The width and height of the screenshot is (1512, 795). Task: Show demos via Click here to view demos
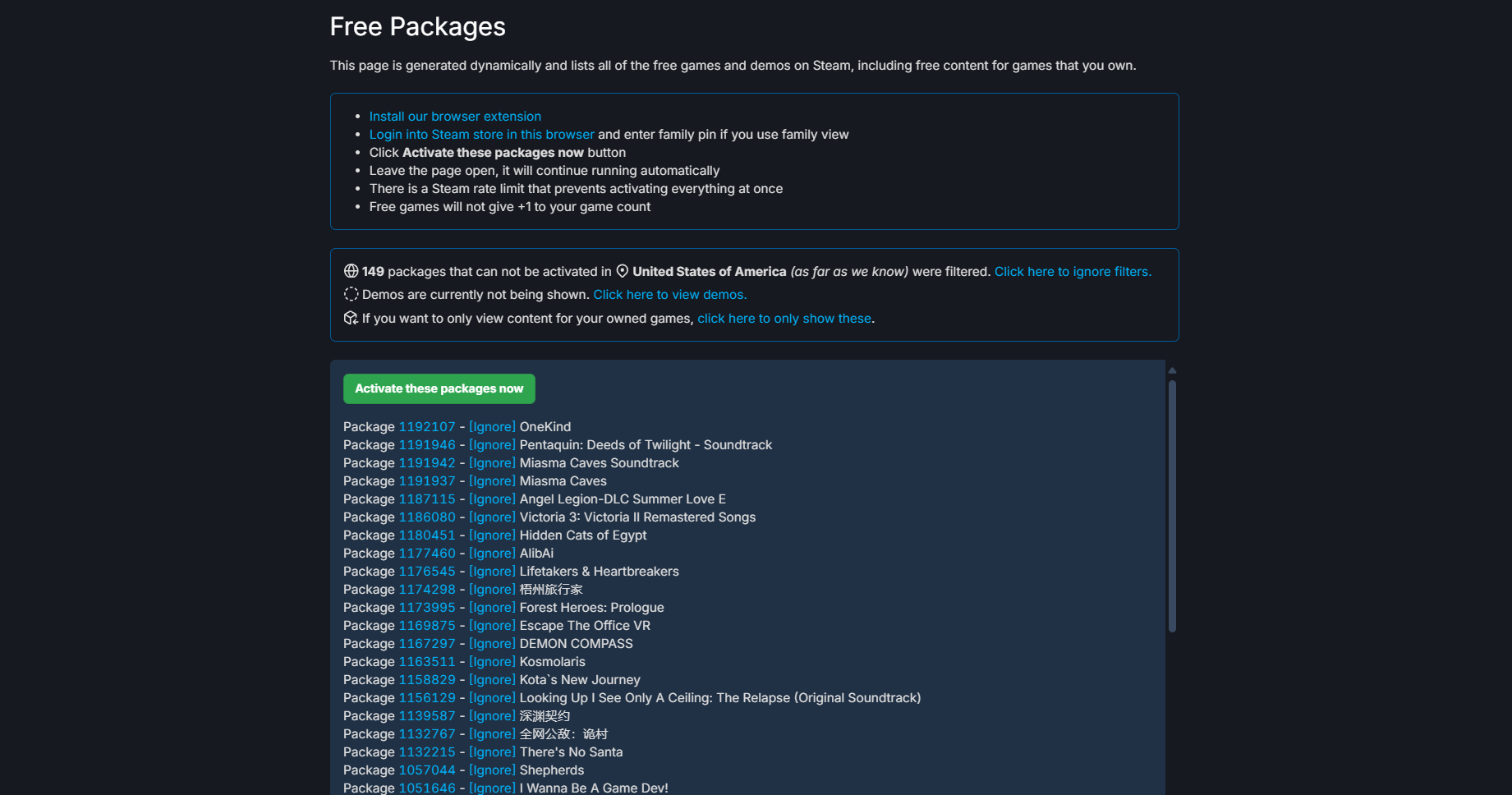(669, 295)
